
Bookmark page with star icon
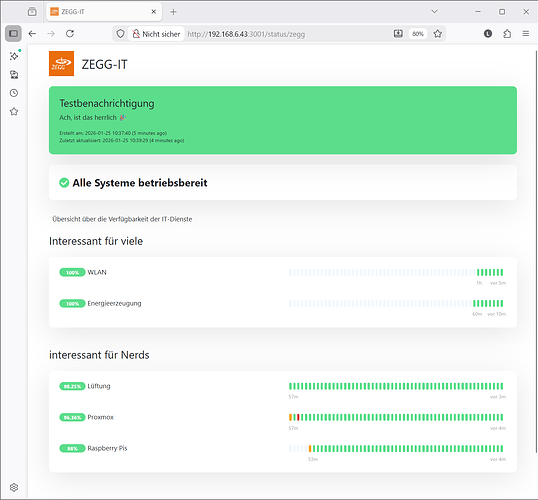point(437,34)
